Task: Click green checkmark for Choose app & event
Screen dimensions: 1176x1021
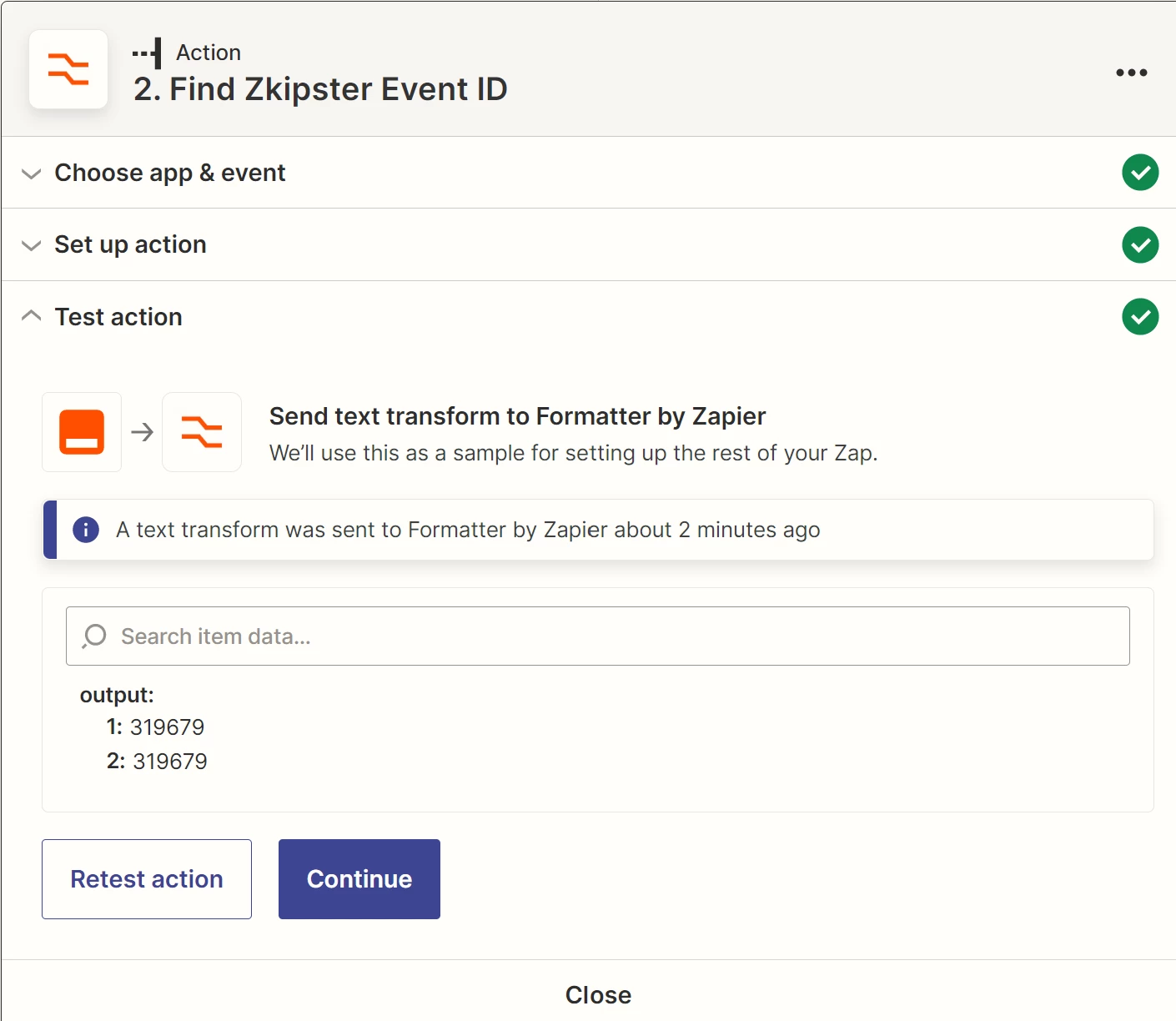Action: click(x=1140, y=173)
